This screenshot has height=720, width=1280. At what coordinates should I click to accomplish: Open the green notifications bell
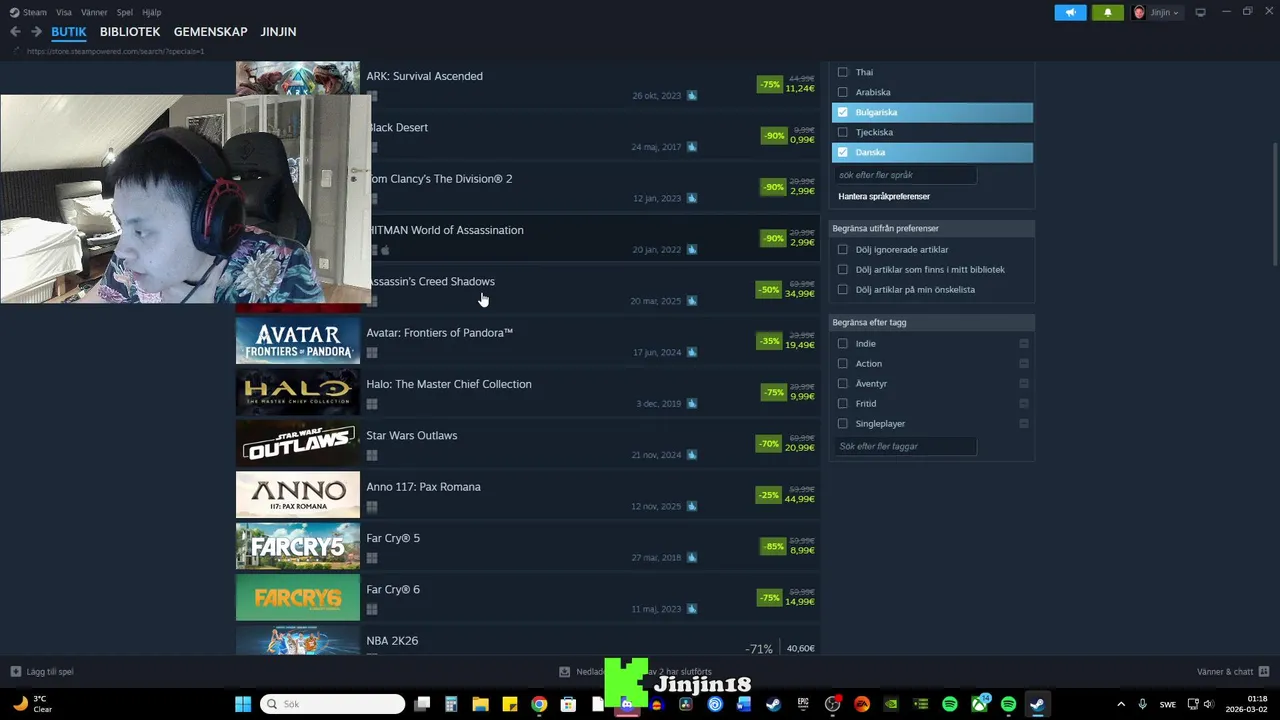[x=1107, y=12]
